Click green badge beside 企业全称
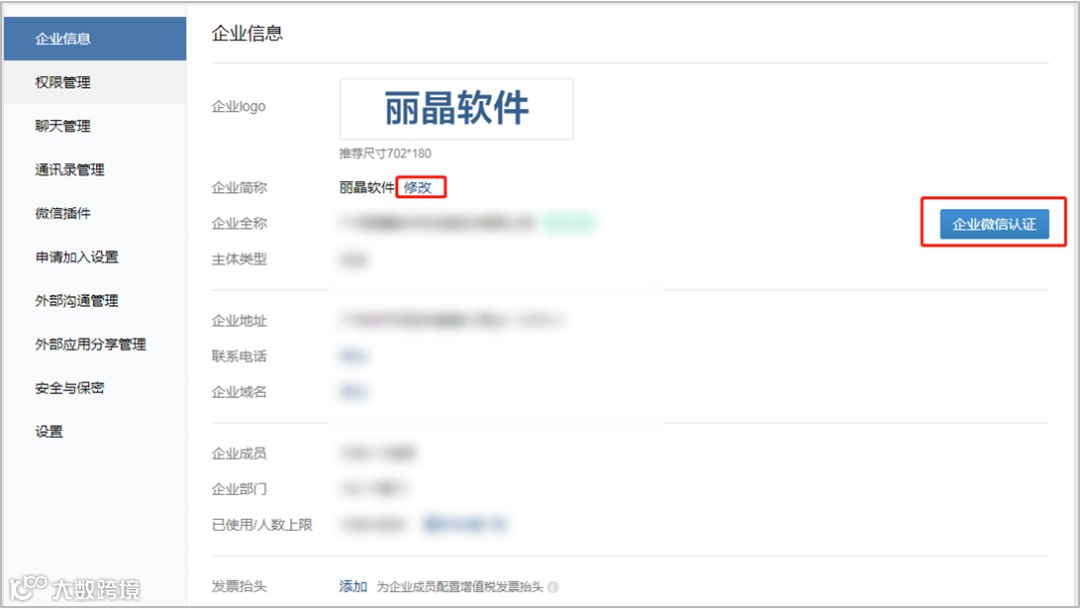This screenshot has width=1080, height=609. (569, 223)
